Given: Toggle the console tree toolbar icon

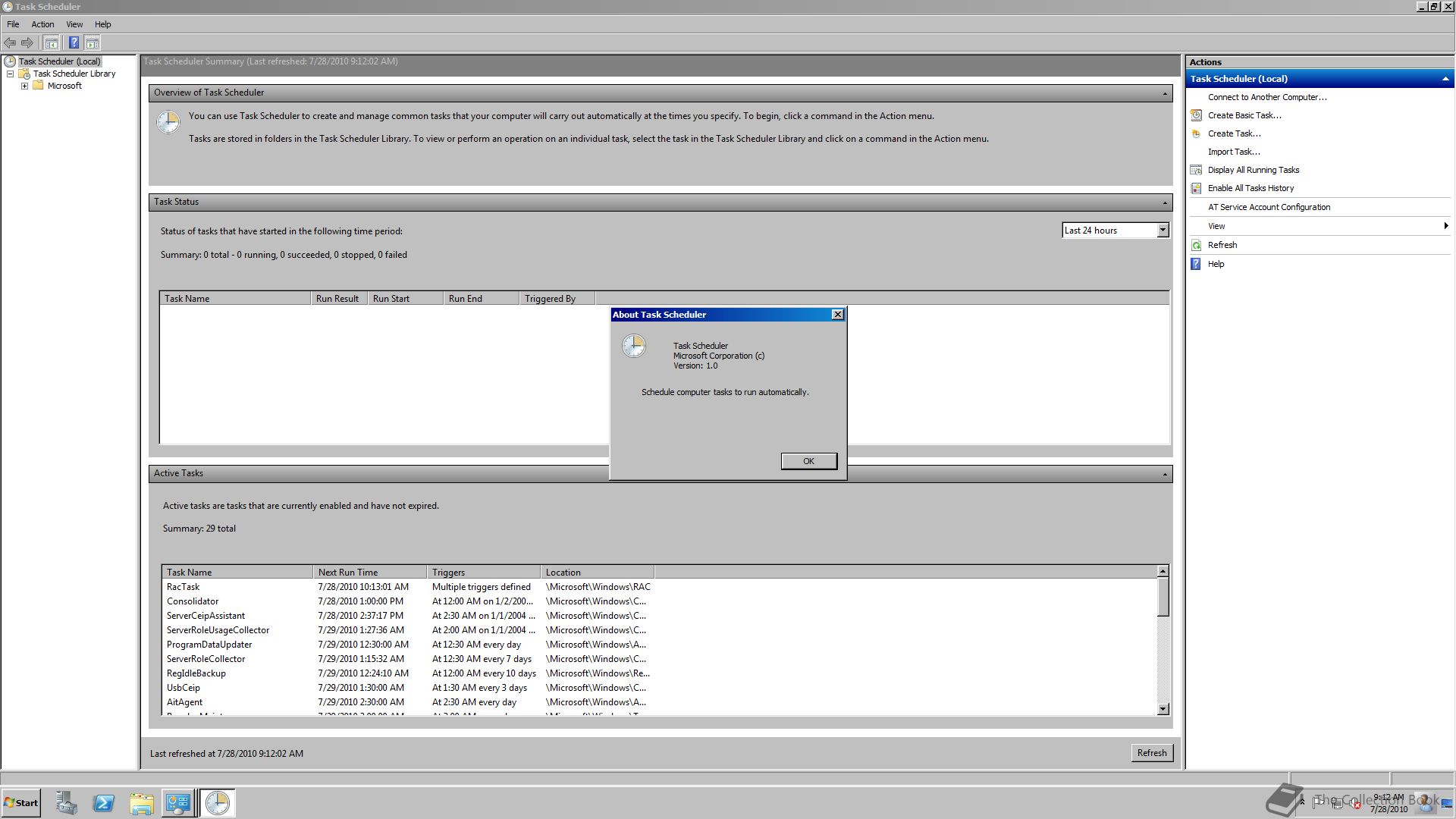Looking at the screenshot, I should (x=52, y=43).
